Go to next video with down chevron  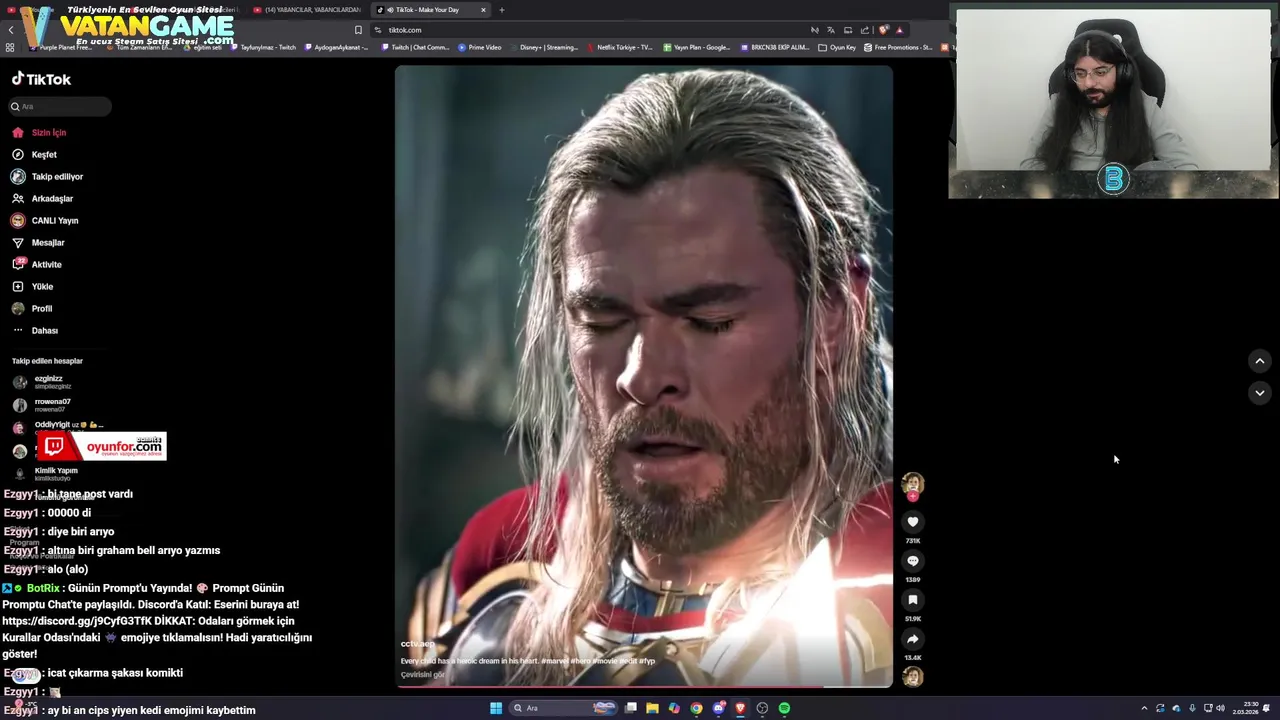point(1260,393)
